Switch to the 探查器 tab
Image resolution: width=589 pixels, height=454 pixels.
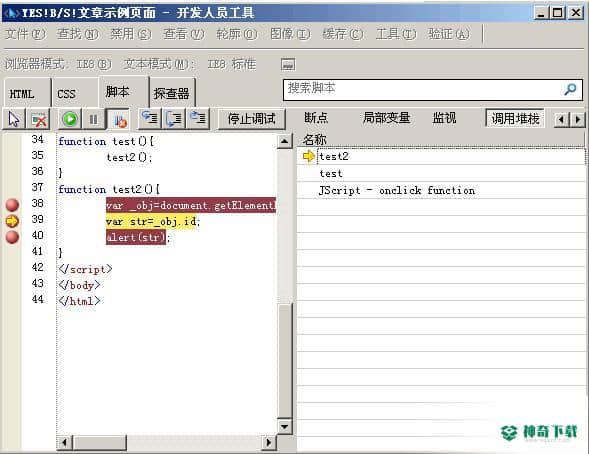(172, 93)
